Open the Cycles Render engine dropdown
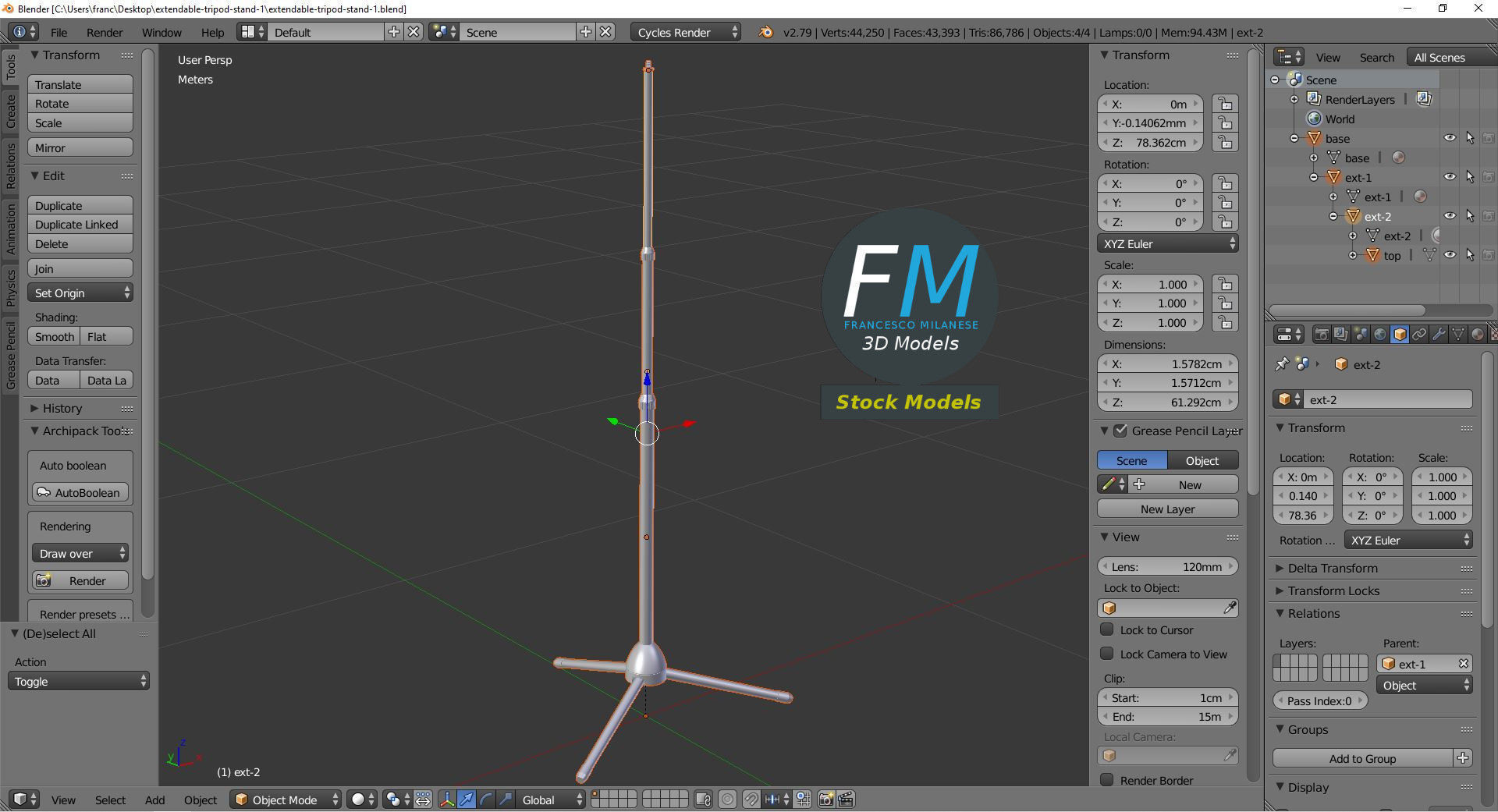Screen dimensions: 1498x812 click(x=686, y=32)
